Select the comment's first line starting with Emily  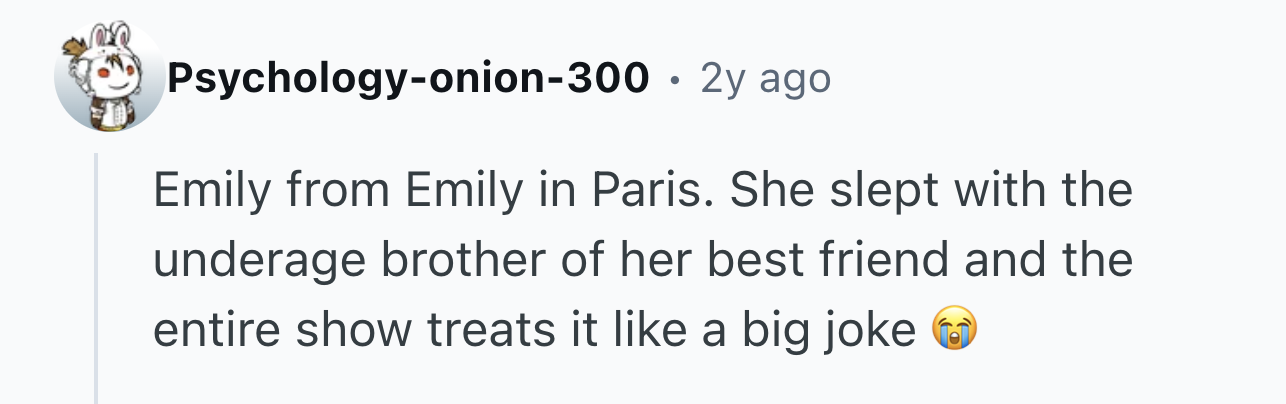click(643, 192)
